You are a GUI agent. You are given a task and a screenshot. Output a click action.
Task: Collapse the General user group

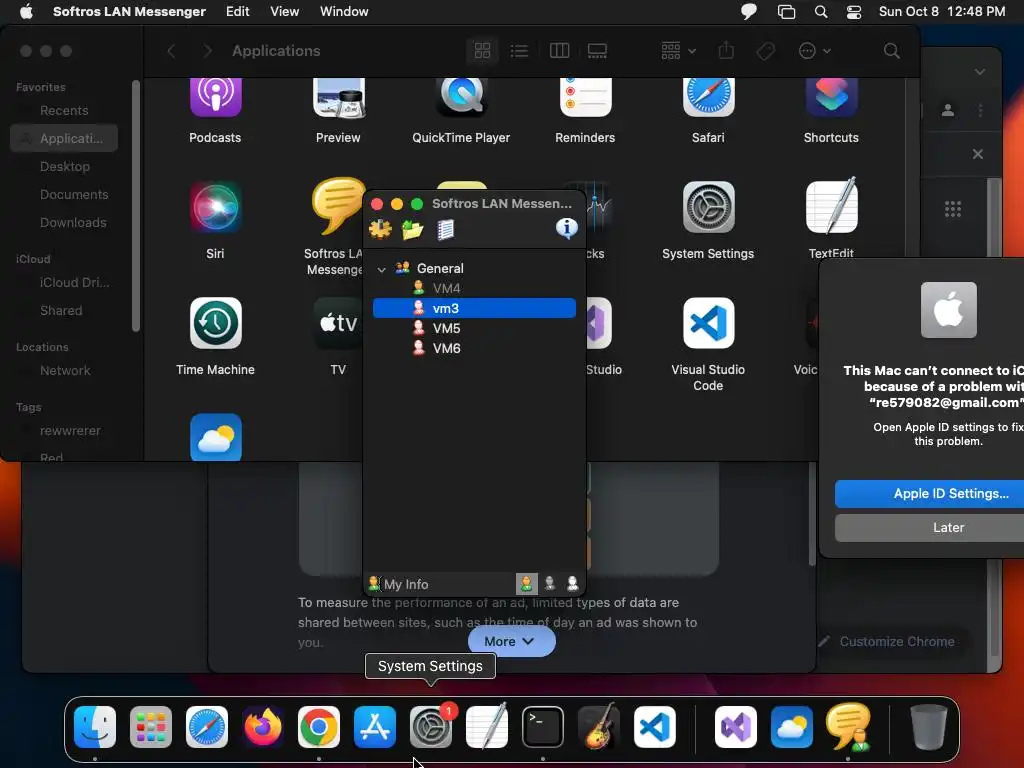pyautogui.click(x=381, y=269)
